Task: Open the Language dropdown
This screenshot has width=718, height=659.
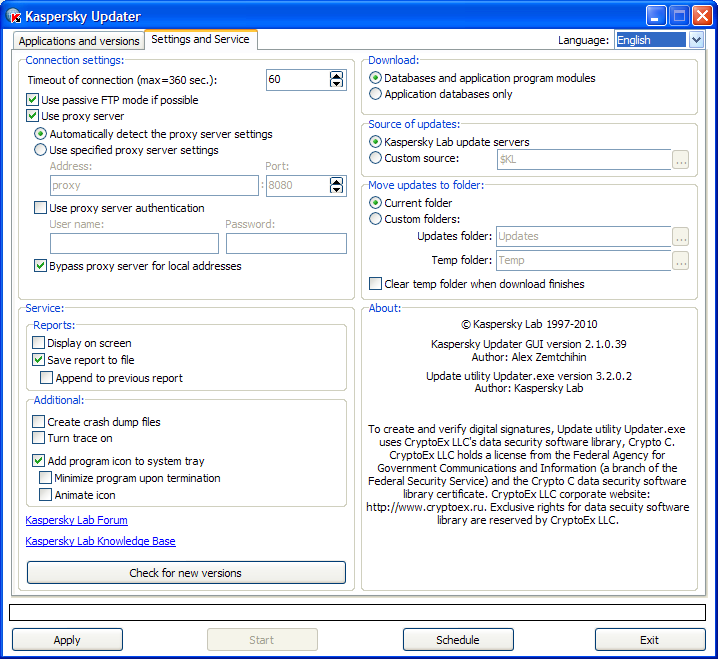Action: click(x=696, y=40)
